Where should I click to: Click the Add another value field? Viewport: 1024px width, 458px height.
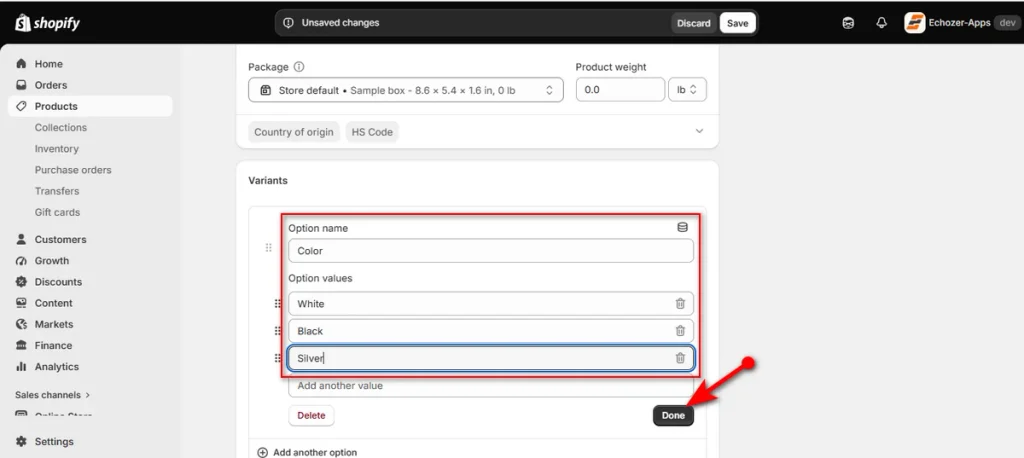491,385
